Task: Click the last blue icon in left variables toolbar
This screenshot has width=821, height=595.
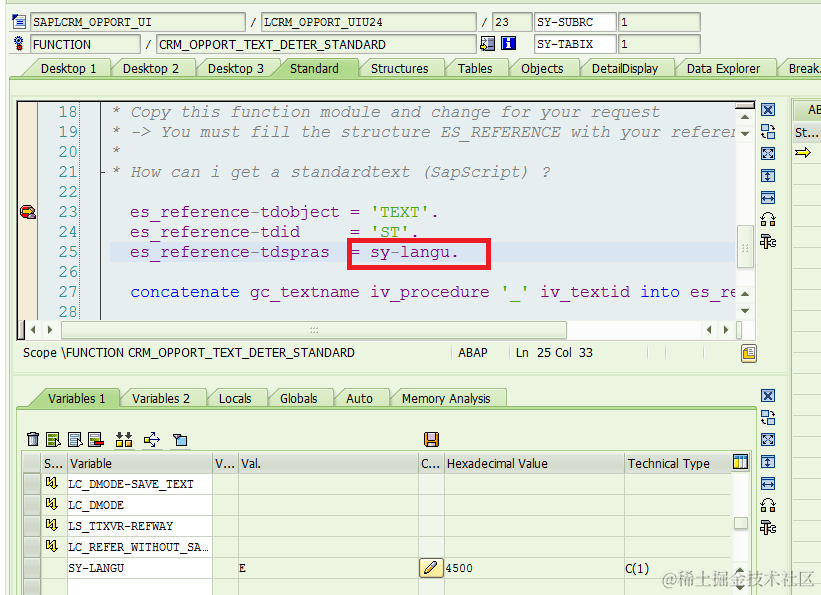Action: (180, 439)
